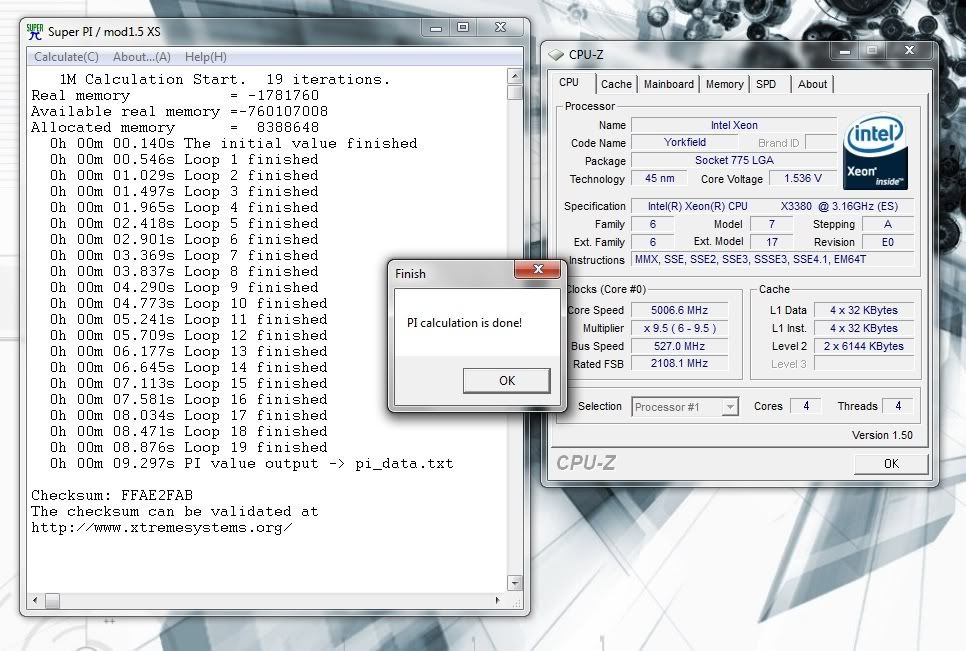Click the Threads count value 4
Image resolution: width=966 pixels, height=651 pixels.
[898, 406]
